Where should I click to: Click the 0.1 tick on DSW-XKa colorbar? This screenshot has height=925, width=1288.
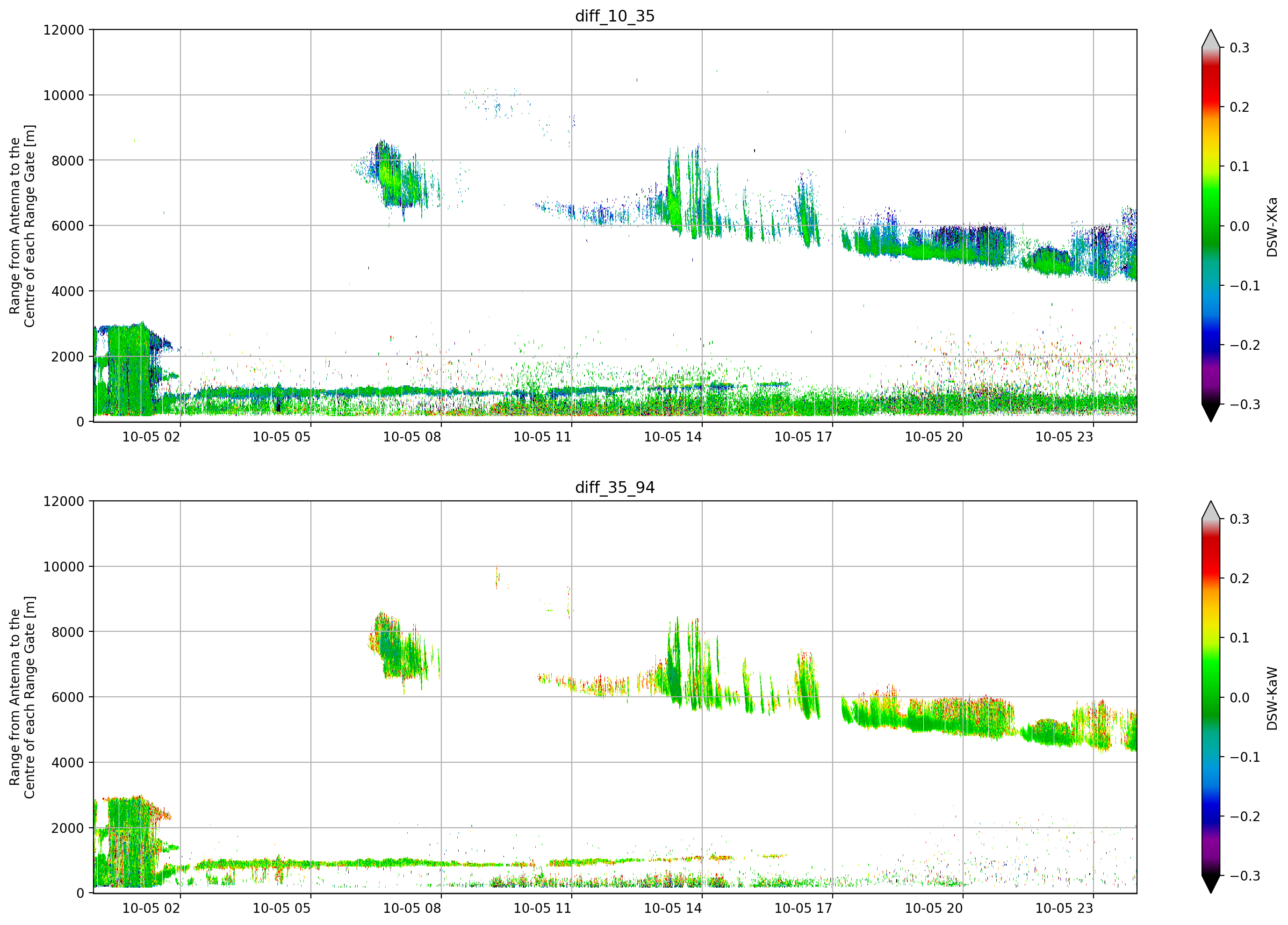point(1240,166)
